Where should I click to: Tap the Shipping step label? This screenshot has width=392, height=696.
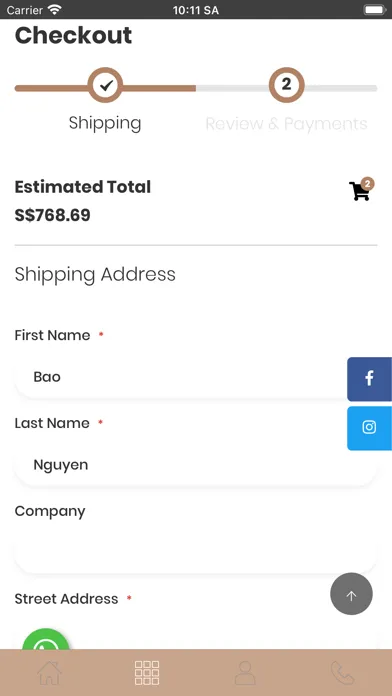(105, 123)
